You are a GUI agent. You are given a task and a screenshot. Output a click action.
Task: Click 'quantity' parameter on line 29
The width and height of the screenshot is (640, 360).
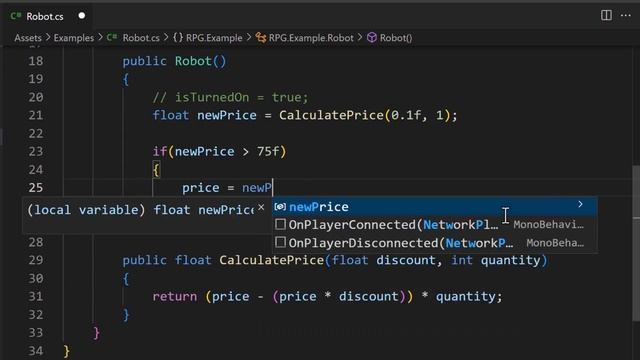[510, 260]
